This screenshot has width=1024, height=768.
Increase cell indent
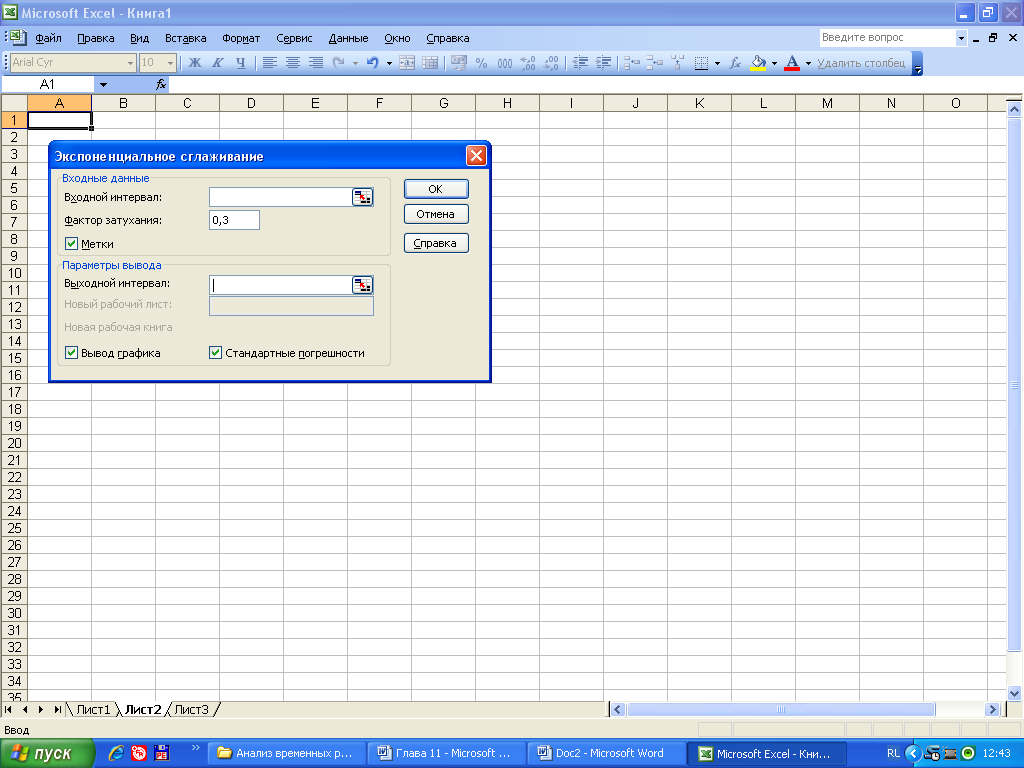tap(603, 63)
